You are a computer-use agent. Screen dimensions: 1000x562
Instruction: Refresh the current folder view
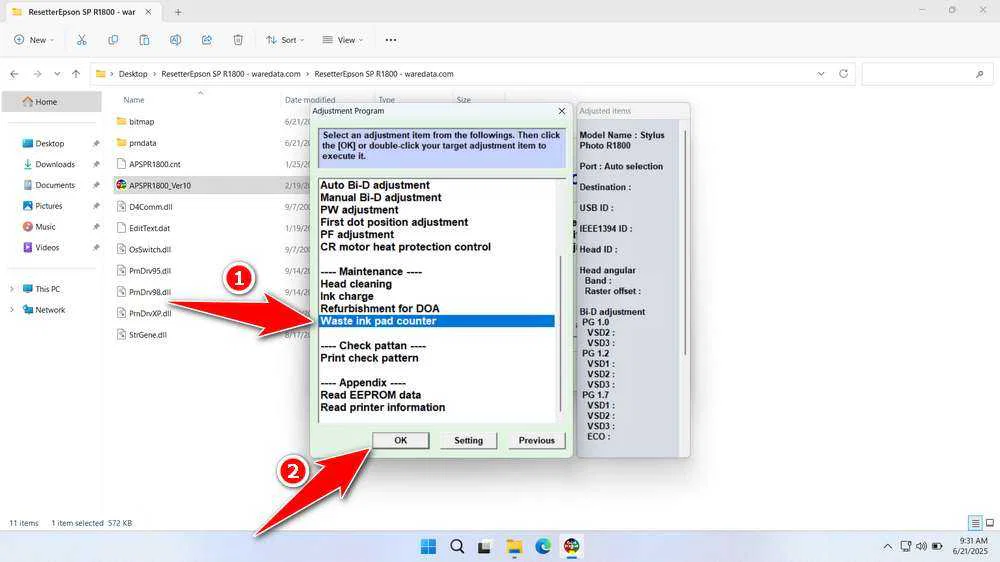click(844, 74)
